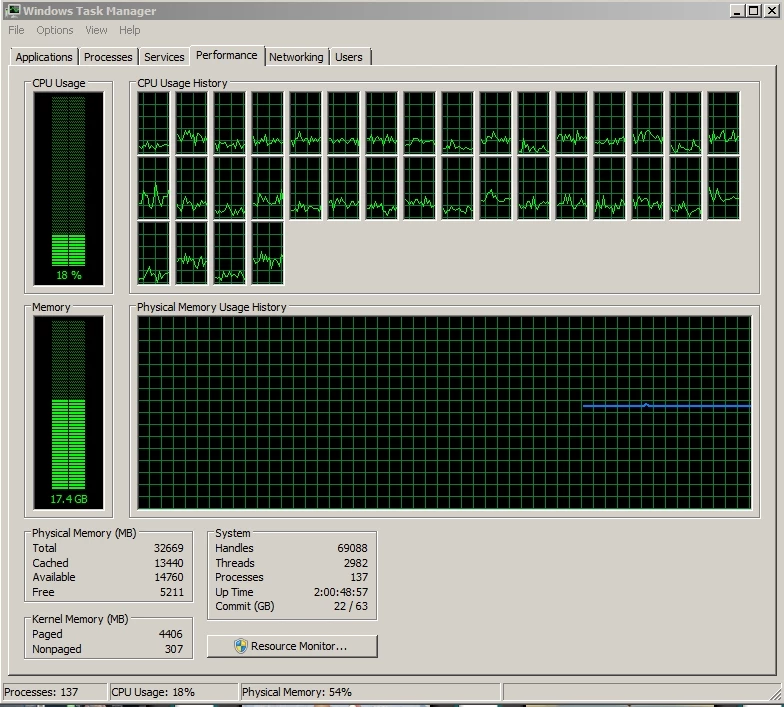
Task: Click the status bar Processes: 137 entry
Action: coord(55,692)
